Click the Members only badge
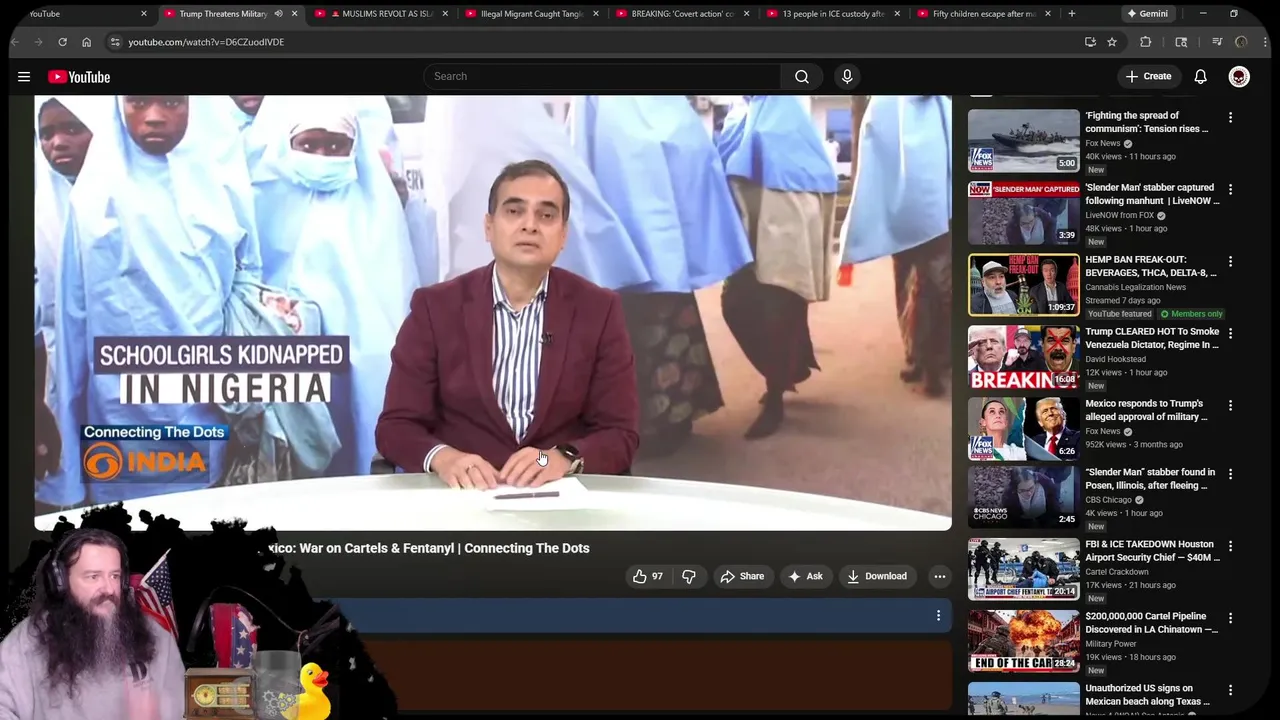Viewport: 1280px width, 720px height. point(1191,314)
